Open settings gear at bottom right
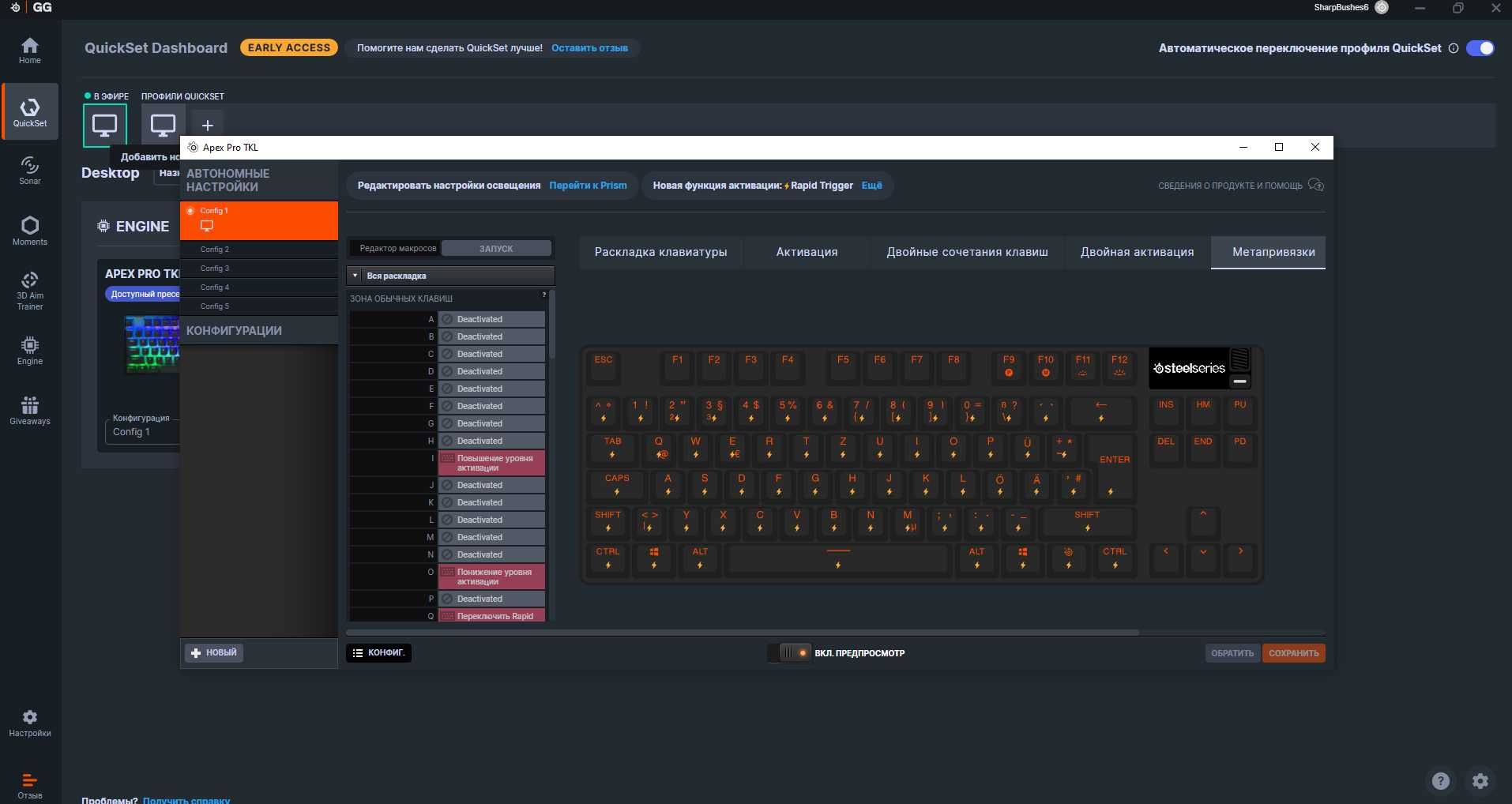The height and width of the screenshot is (804, 1512). (x=1480, y=781)
